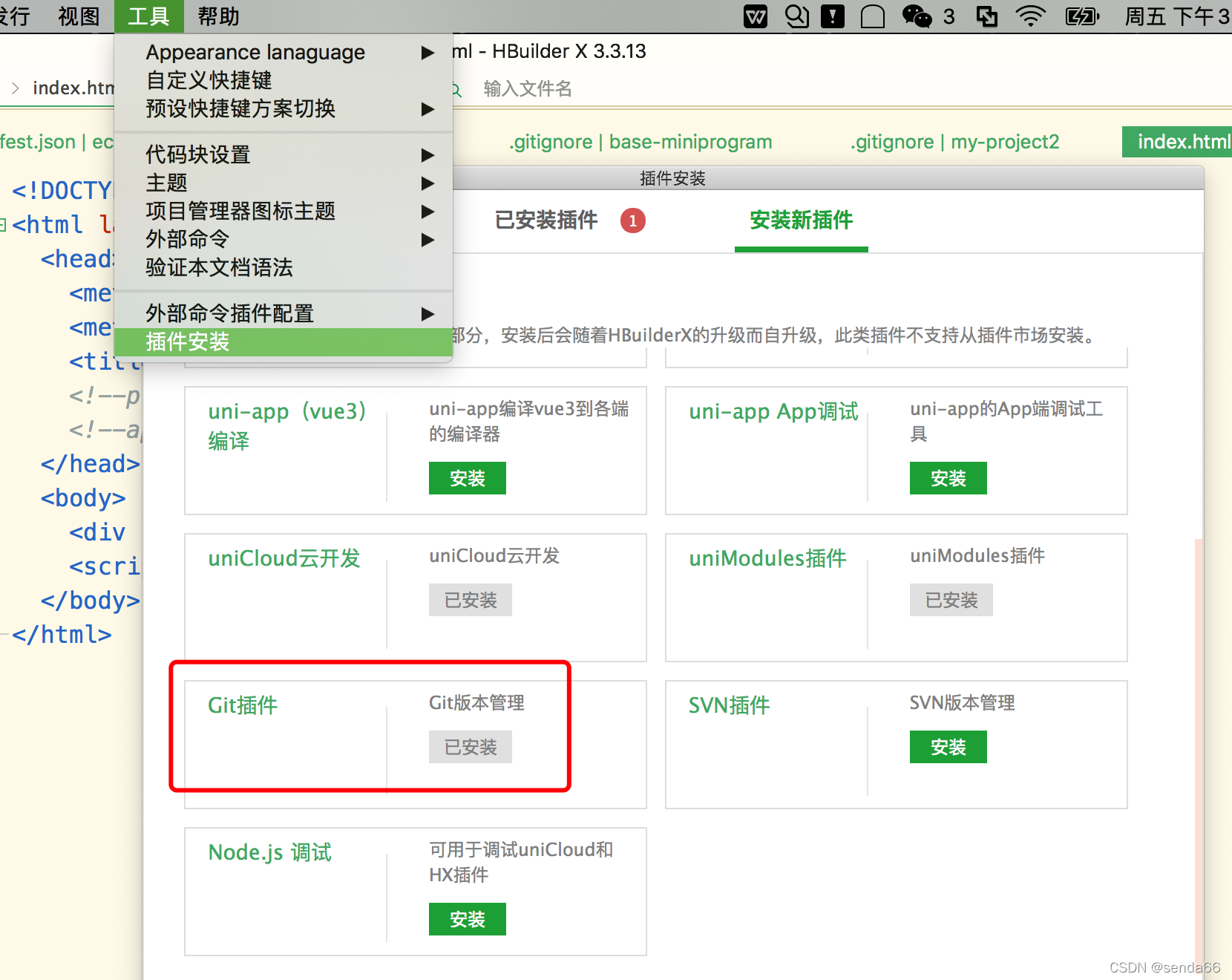This screenshot has height=980, width=1232.
Task: Expand the 代码块设置 submenu
Action: (x=427, y=155)
